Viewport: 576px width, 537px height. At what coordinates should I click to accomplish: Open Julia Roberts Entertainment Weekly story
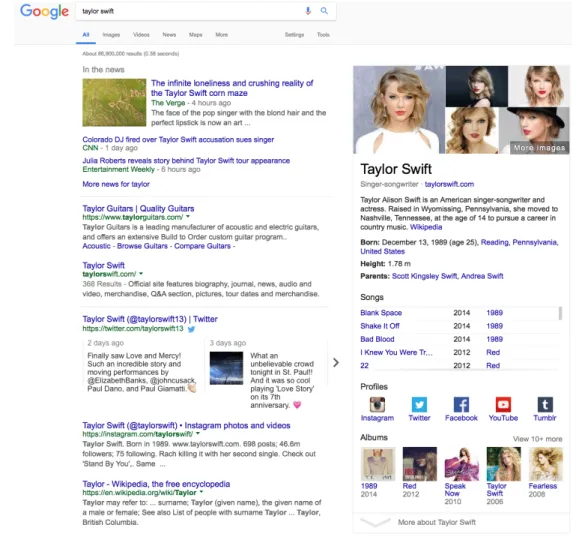186,161
